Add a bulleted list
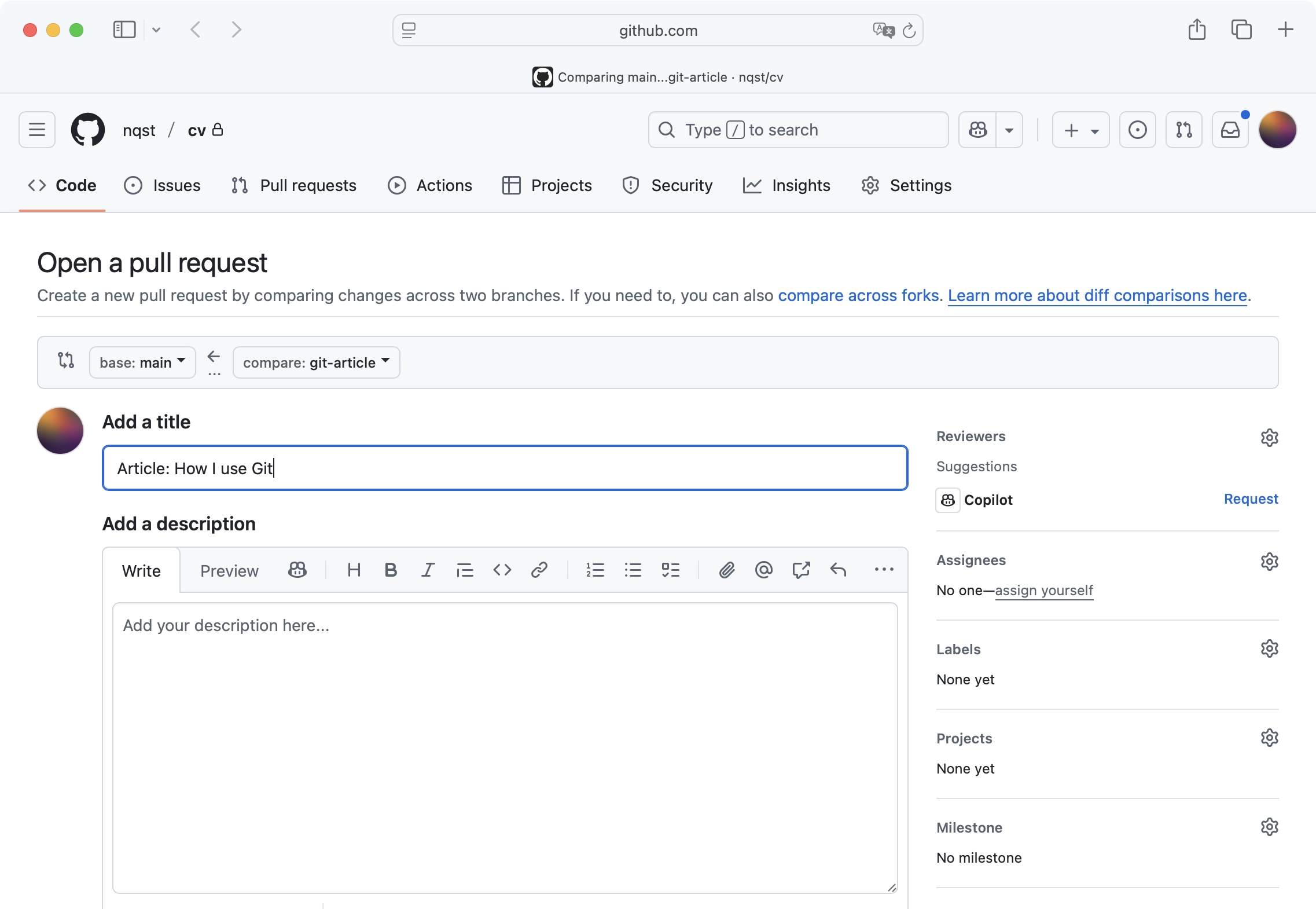Image resolution: width=1316 pixels, height=909 pixels. click(633, 570)
